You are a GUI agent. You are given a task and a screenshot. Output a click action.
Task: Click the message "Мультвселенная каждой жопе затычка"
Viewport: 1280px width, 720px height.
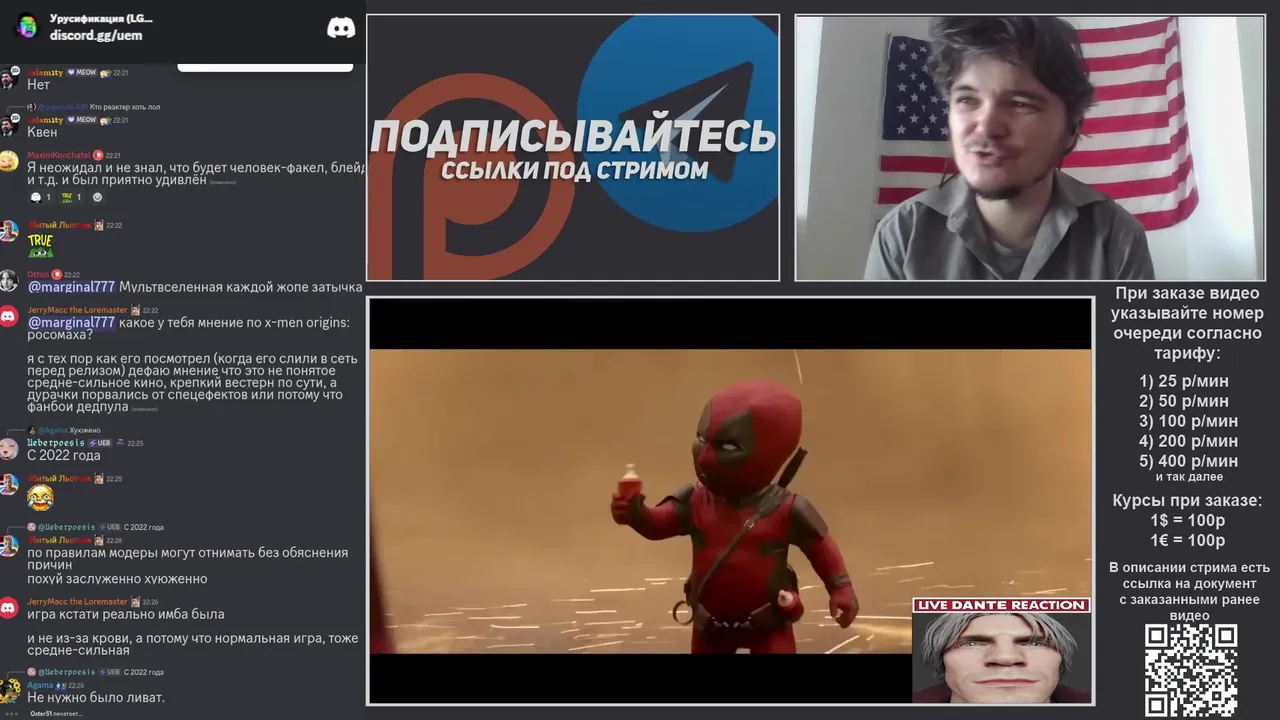[240, 287]
